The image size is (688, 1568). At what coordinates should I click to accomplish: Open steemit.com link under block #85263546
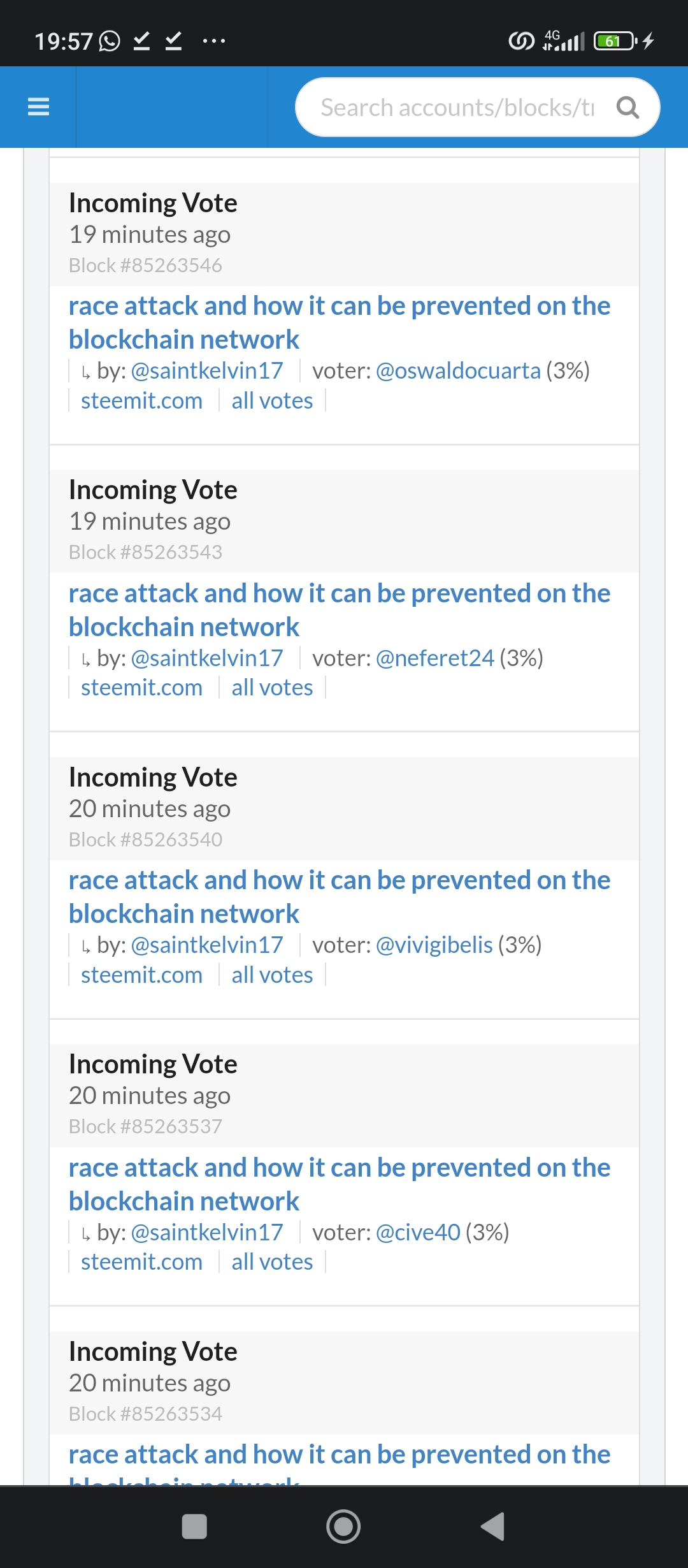(x=141, y=401)
